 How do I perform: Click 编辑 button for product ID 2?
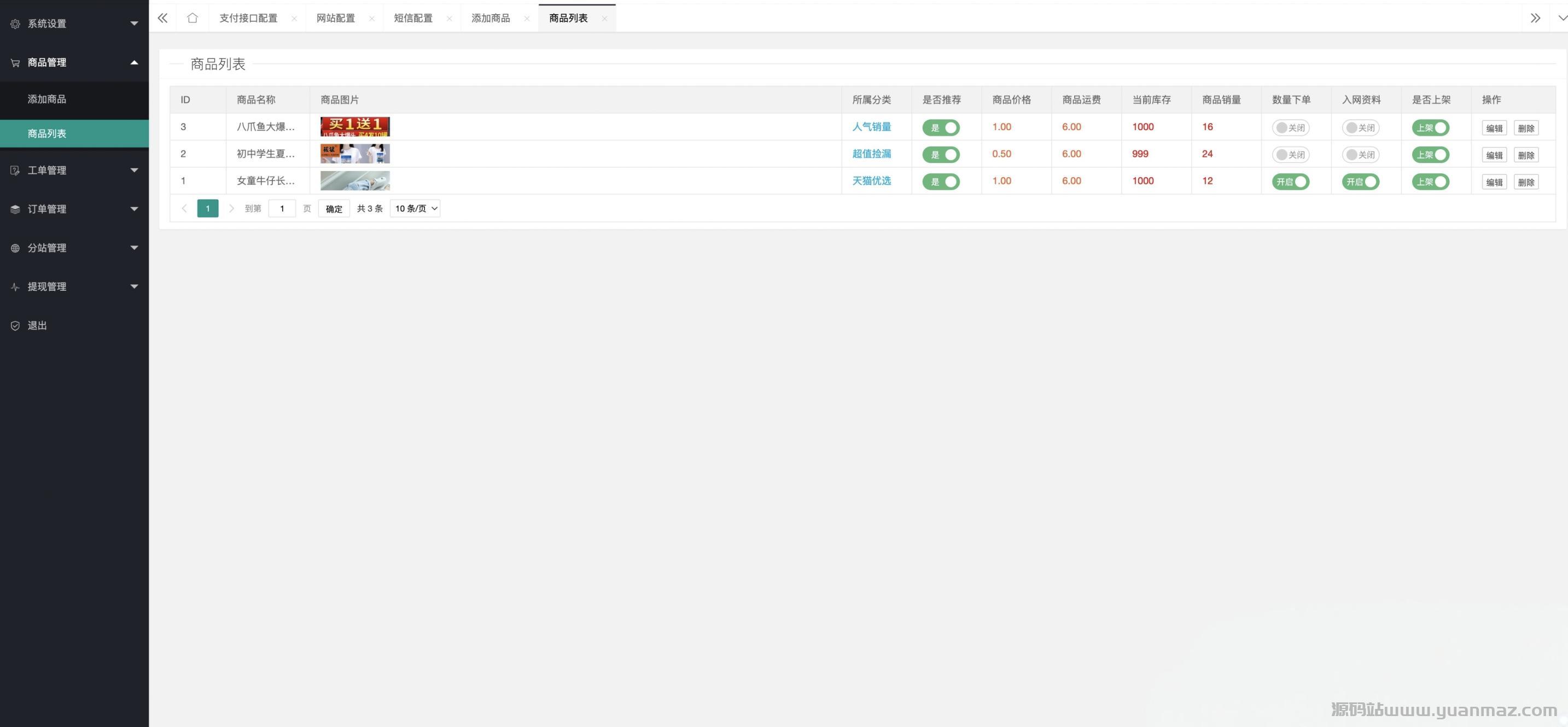1494,155
